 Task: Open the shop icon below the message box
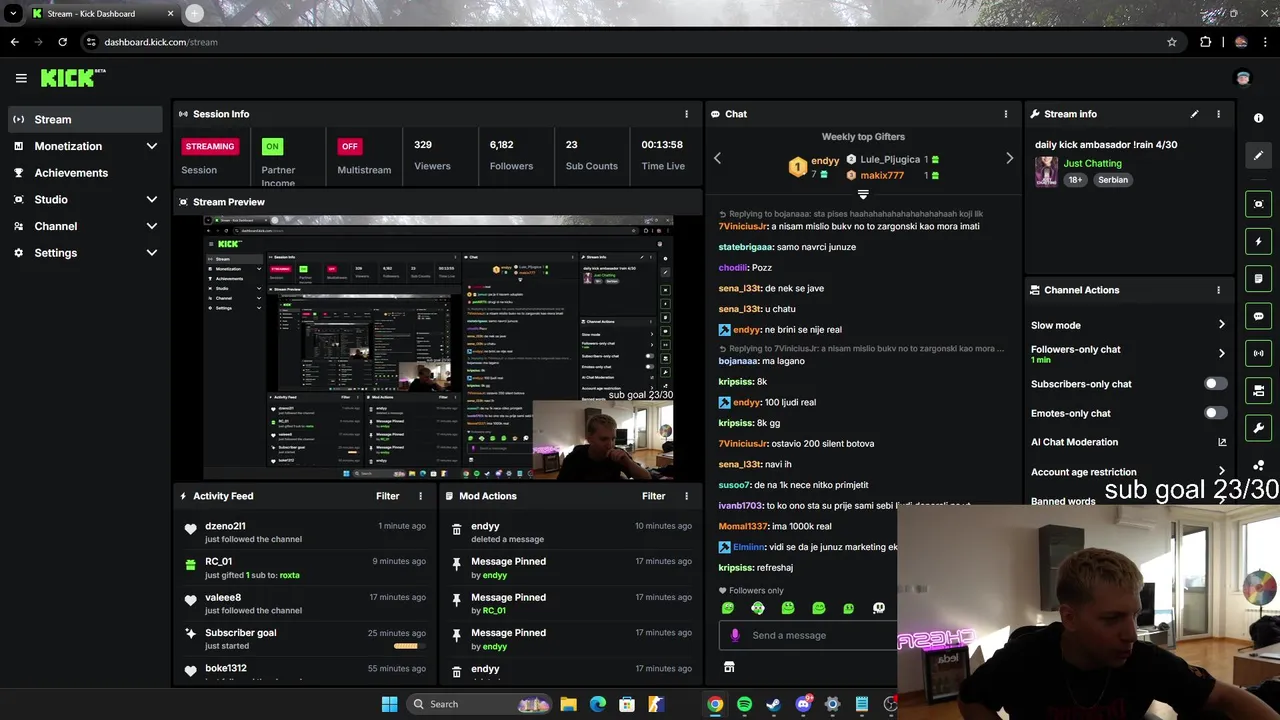tap(729, 667)
